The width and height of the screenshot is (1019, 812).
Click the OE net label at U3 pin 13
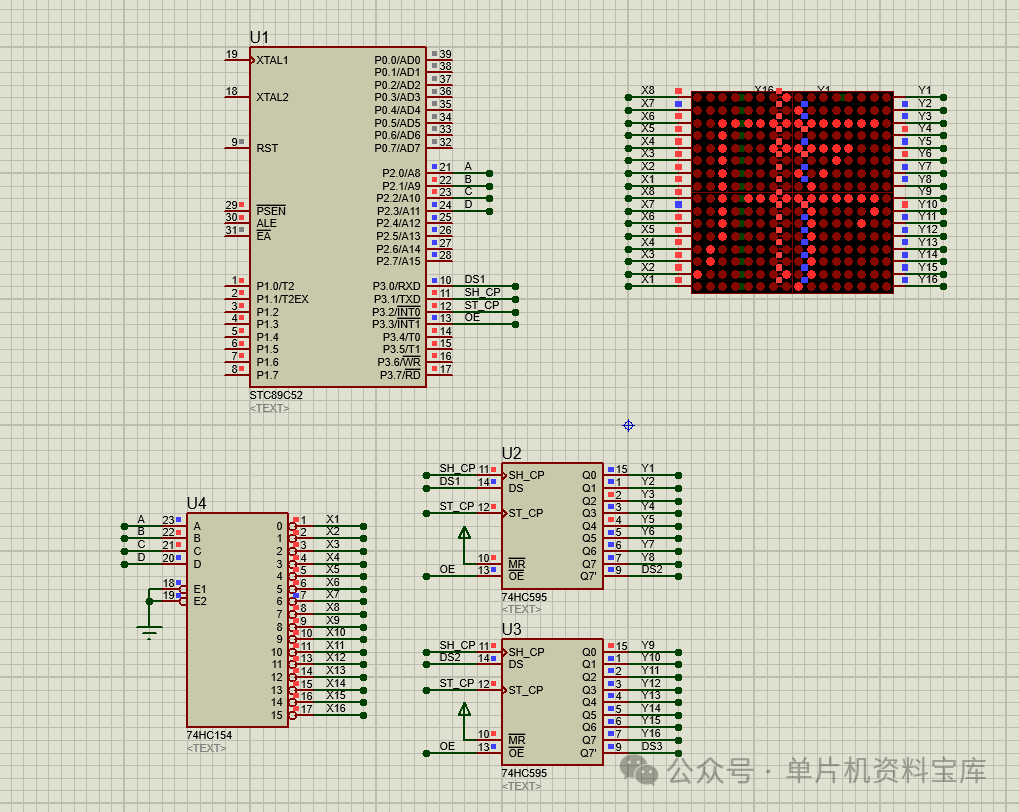[447, 746]
